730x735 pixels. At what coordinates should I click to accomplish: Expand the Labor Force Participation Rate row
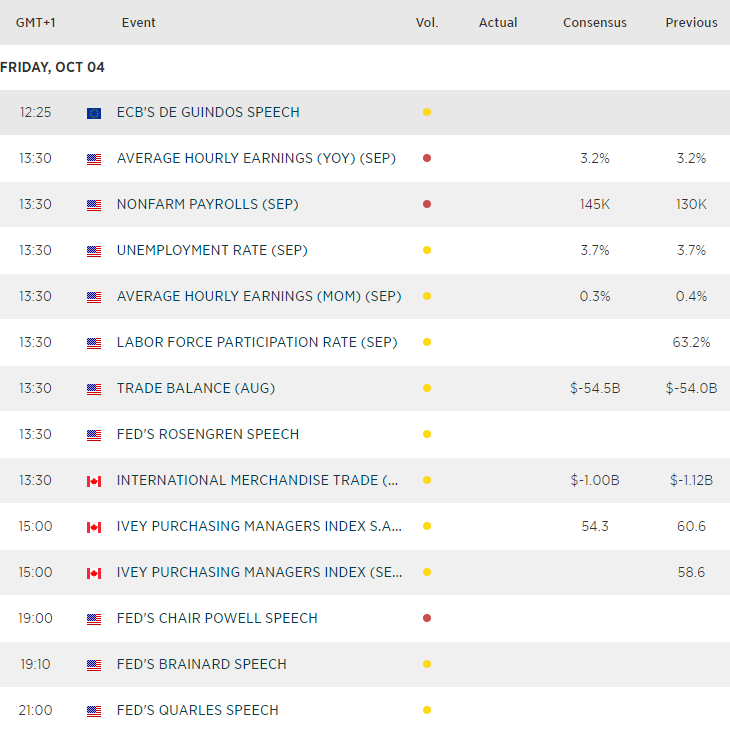click(256, 342)
